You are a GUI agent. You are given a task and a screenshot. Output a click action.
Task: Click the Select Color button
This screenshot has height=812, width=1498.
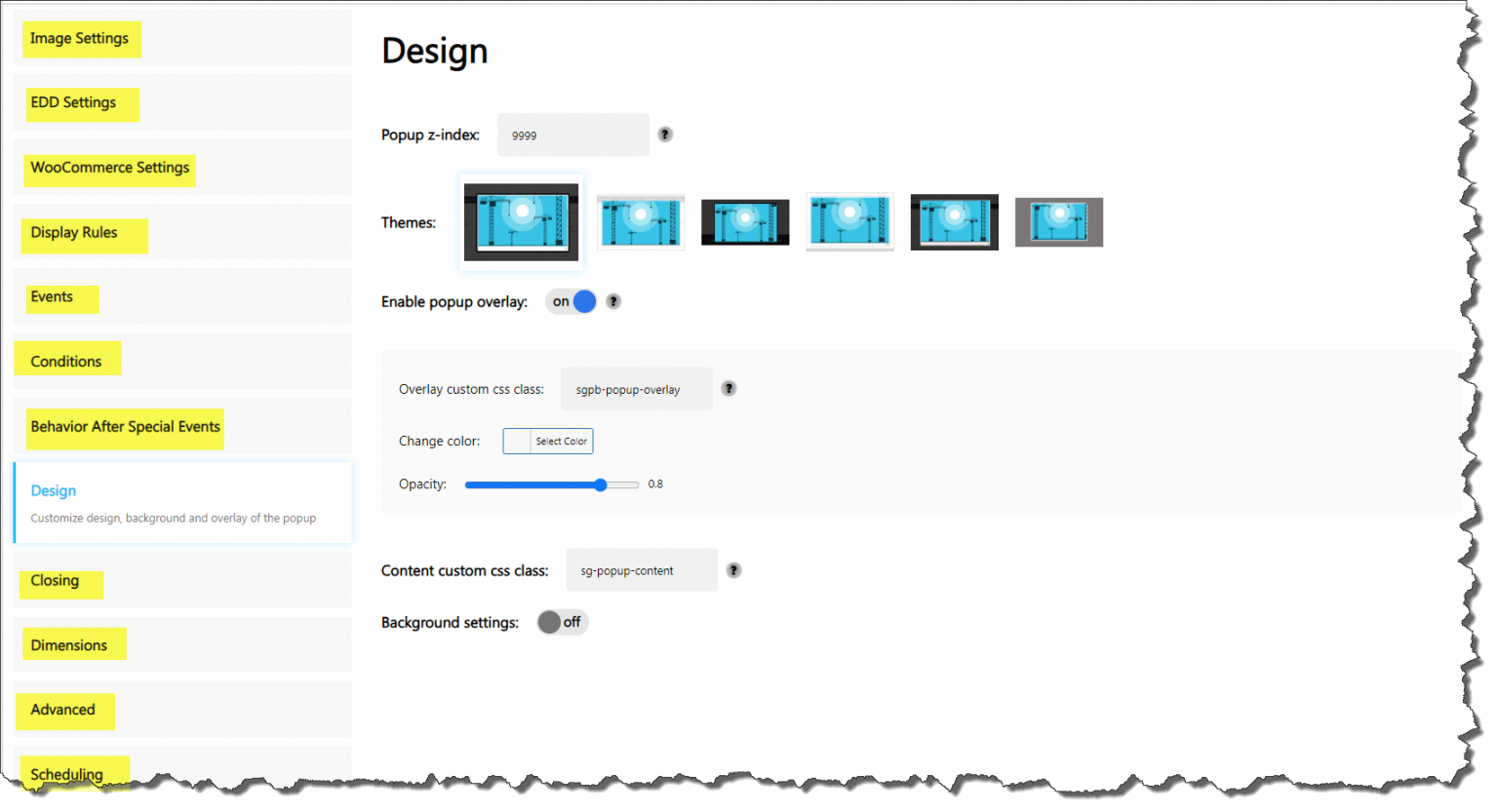tap(547, 441)
